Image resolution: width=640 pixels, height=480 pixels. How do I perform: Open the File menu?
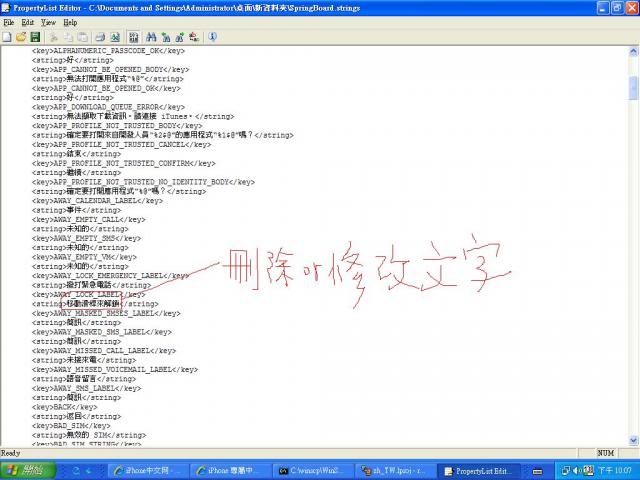9,22
